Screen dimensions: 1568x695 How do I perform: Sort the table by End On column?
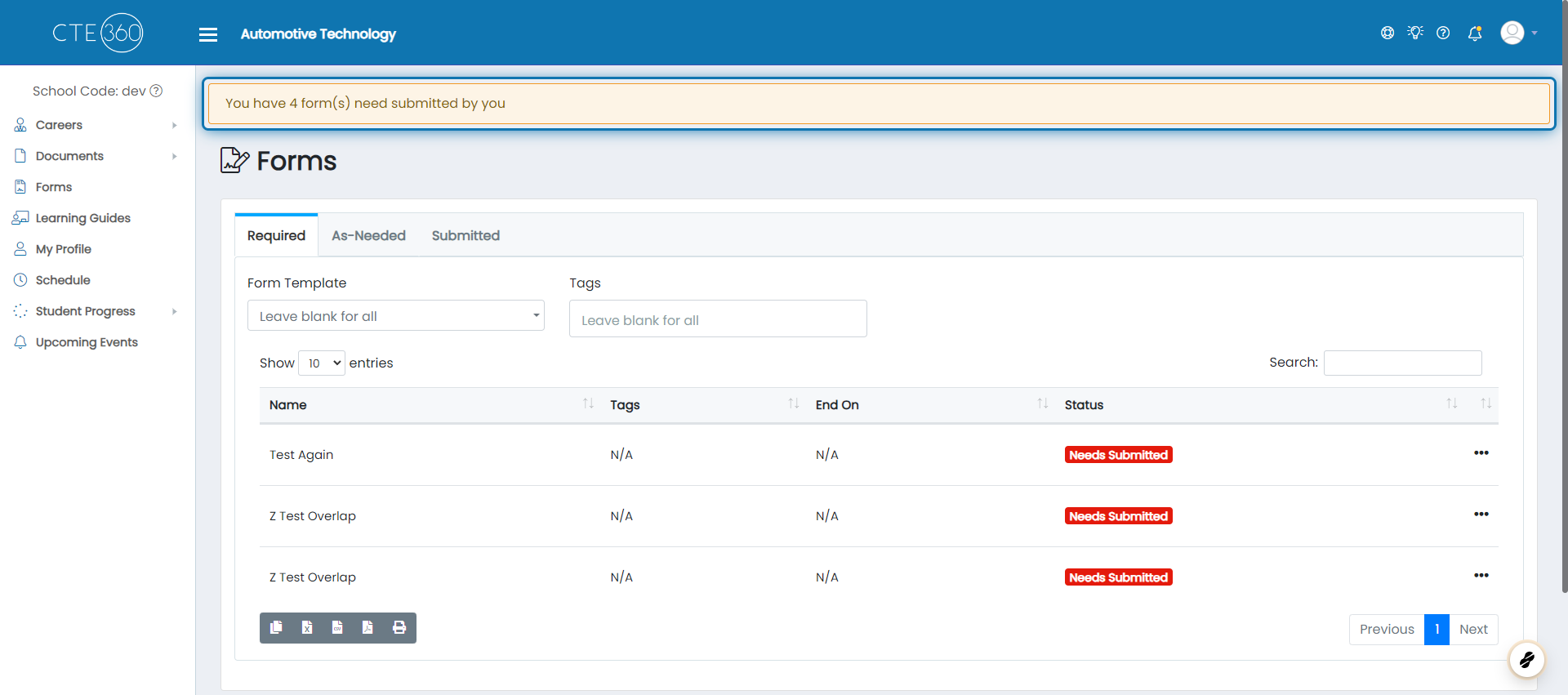click(930, 404)
